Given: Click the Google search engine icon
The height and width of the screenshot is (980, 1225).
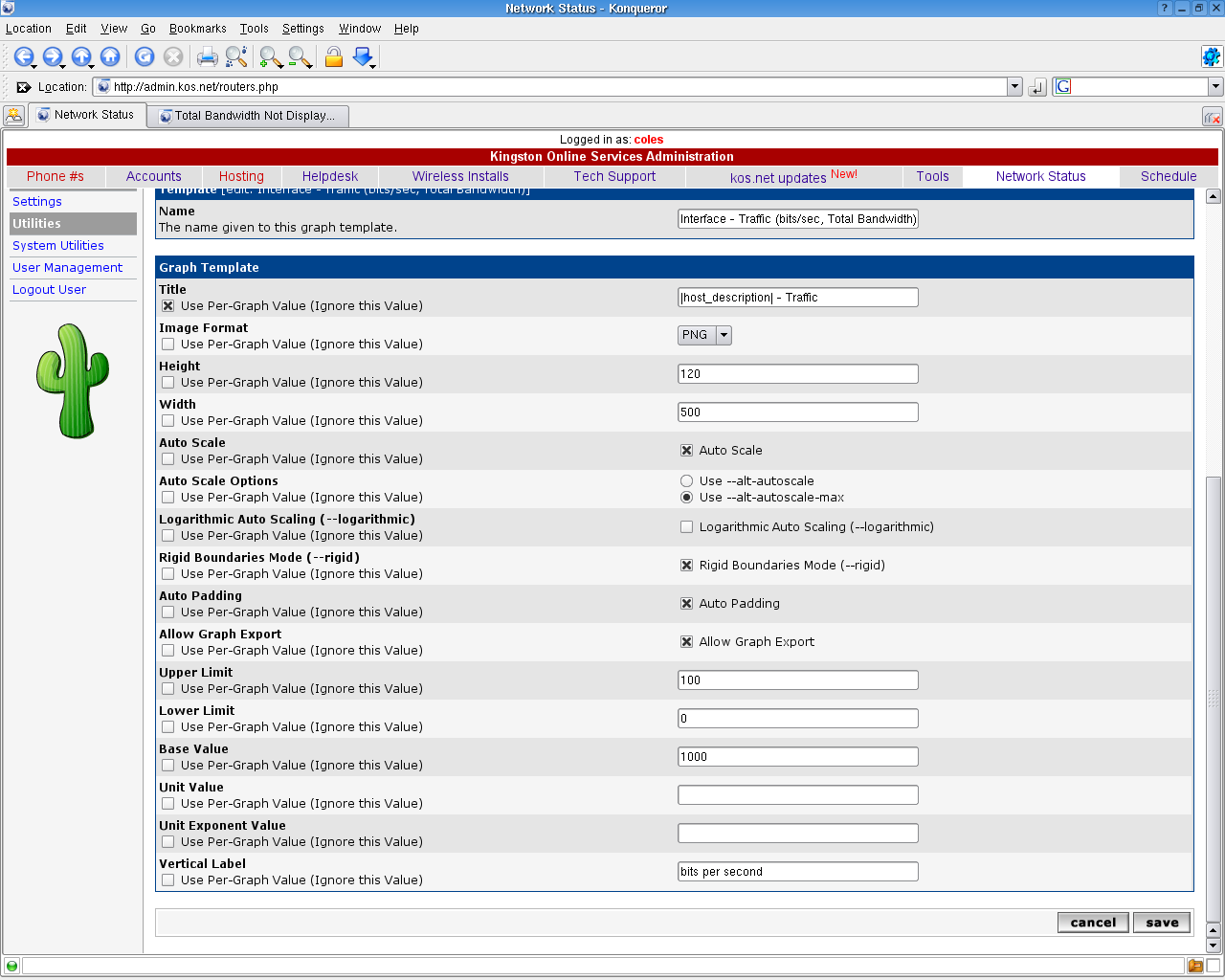Looking at the screenshot, I should coord(1063,86).
